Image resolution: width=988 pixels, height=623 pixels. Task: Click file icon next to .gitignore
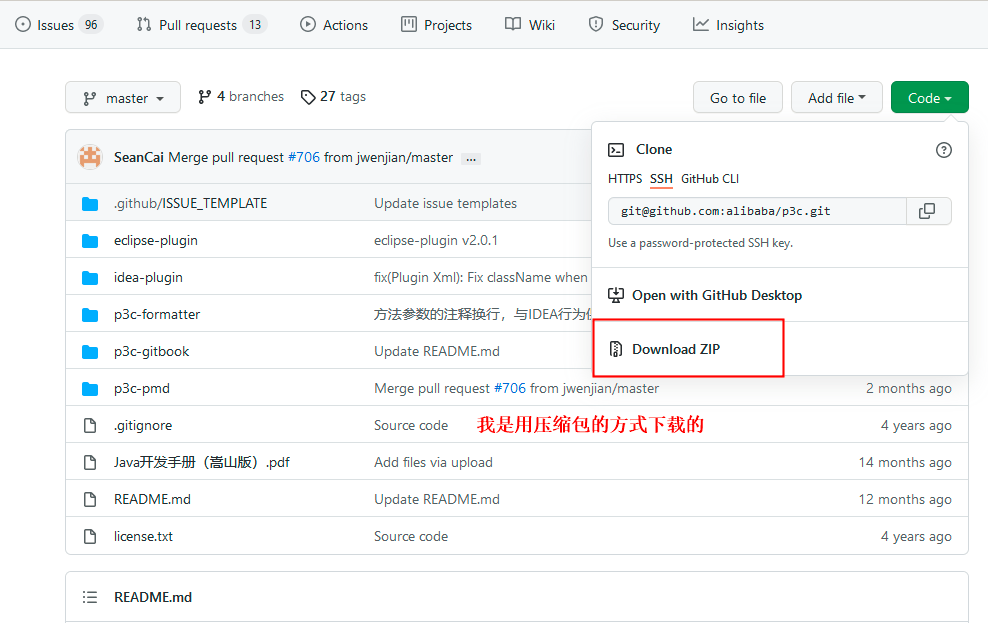pyautogui.click(x=90, y=425)
